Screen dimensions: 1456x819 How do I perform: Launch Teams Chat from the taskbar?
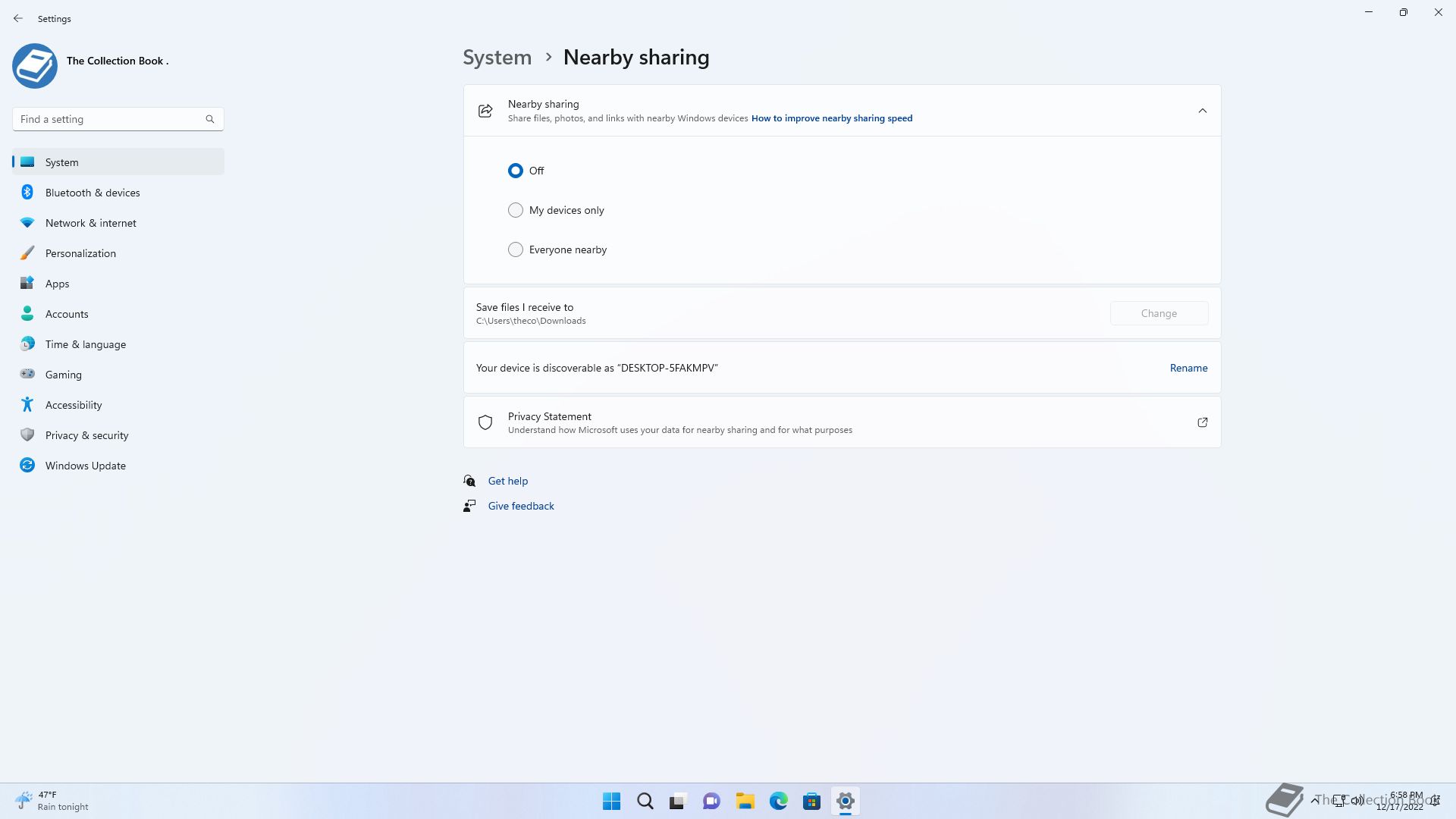711,801
